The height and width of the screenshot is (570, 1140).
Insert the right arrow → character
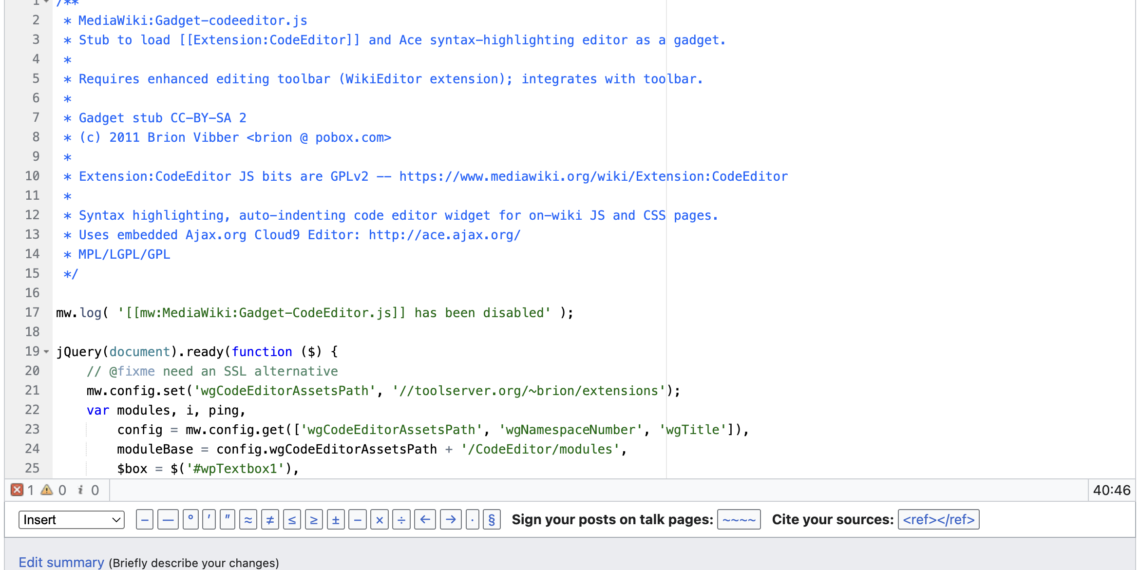click(451, 520)
